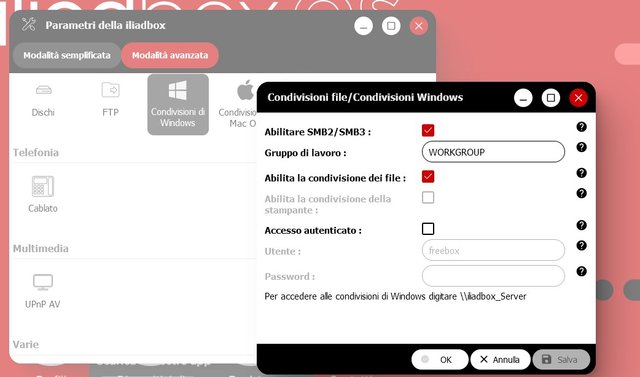
Task: Close the Parametri della iliadbox window
Action: [x=419, y=26]
